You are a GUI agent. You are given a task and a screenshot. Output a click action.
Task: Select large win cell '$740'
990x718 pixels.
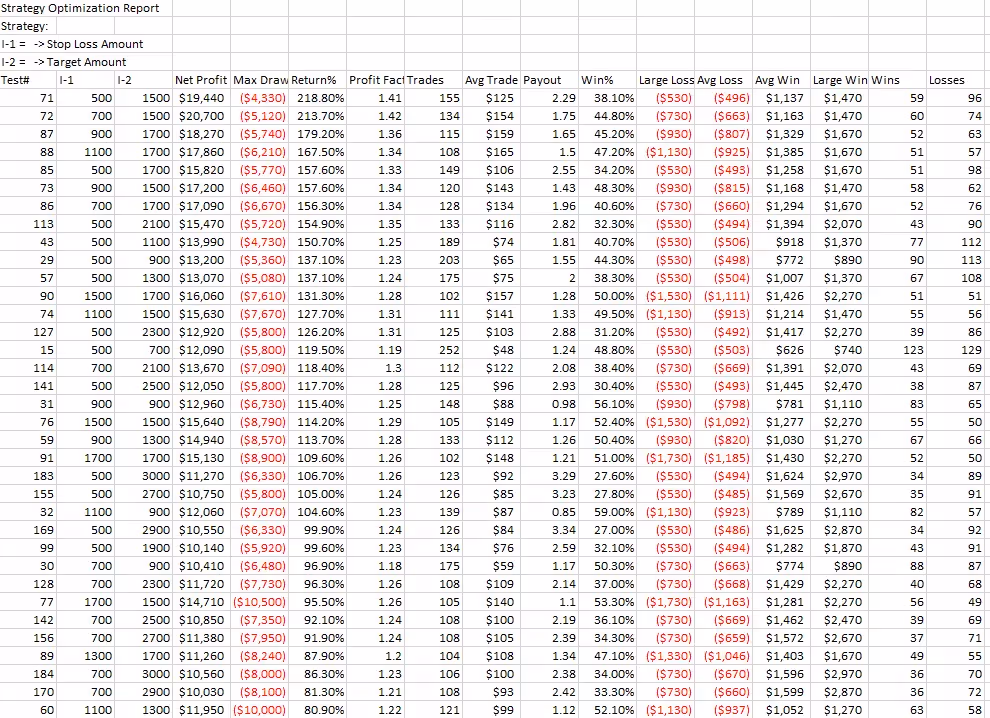click(x=840, y=350)
